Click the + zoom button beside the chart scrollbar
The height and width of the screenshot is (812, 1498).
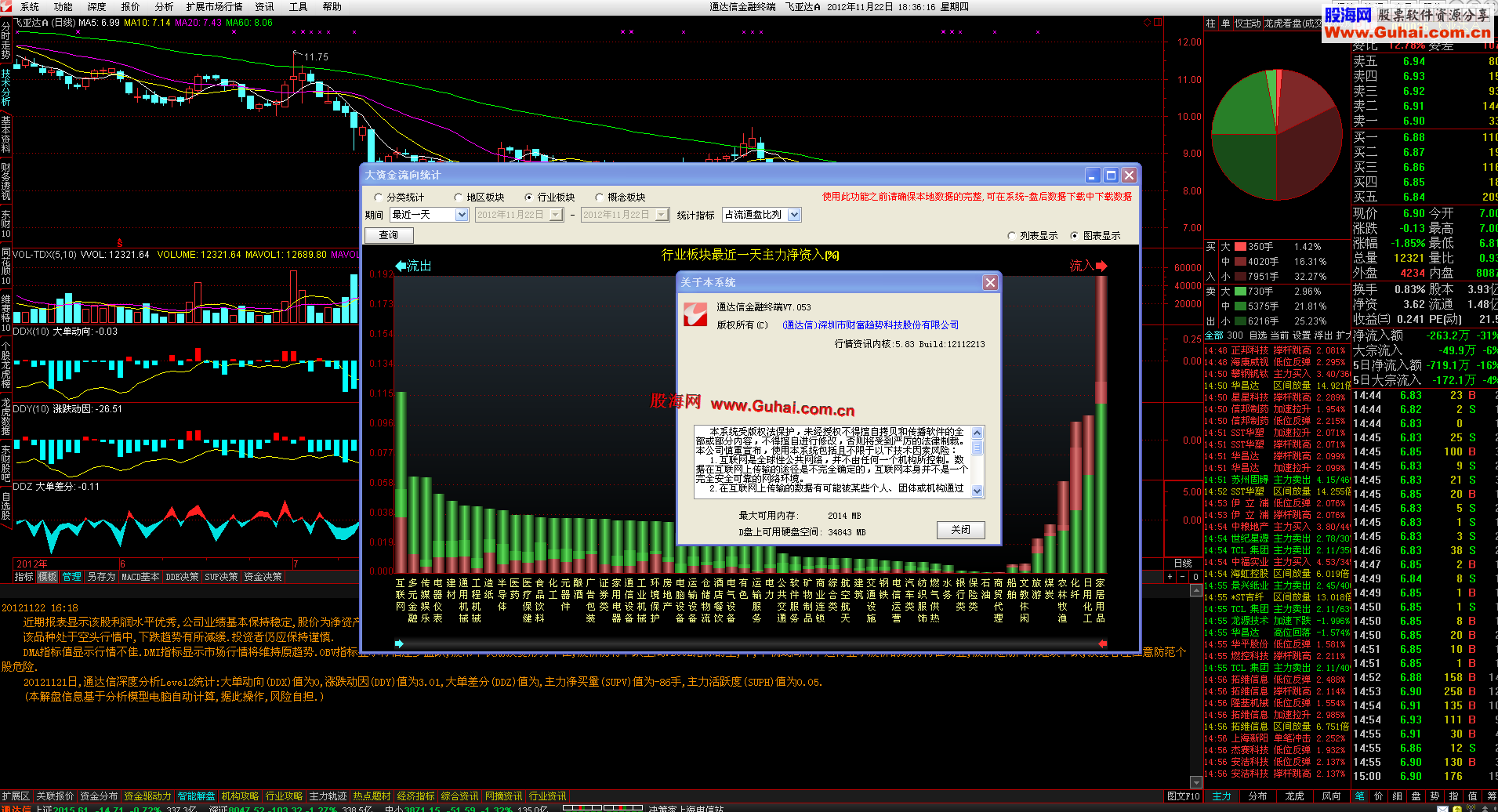[x=1170, y=577]
